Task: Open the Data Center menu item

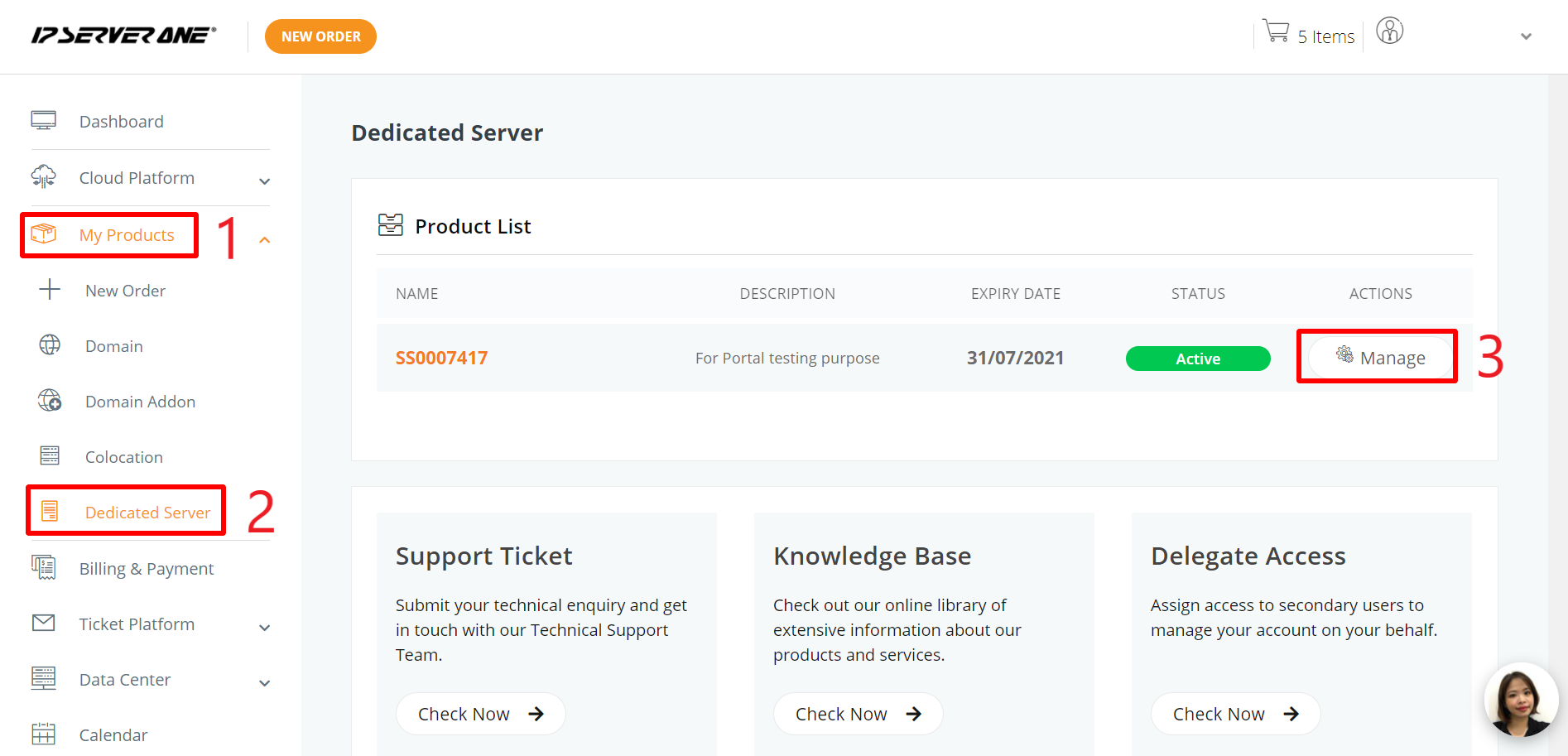Action: [x=124, y=679]
